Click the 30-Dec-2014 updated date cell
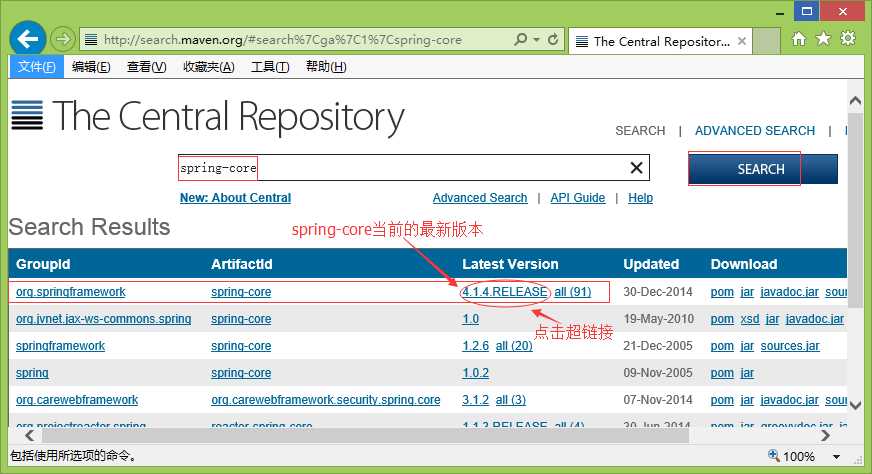This screenshot has height=474, width=872. tap(657, 292)
